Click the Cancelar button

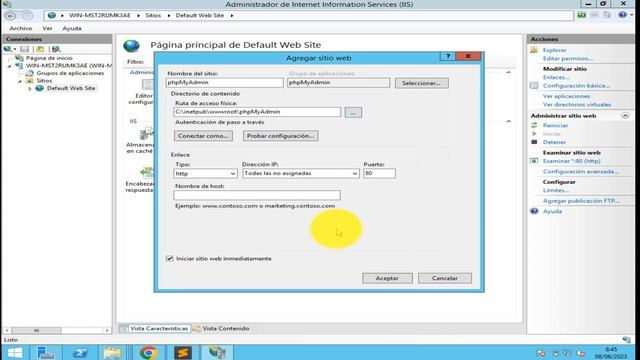coord(444,278)
